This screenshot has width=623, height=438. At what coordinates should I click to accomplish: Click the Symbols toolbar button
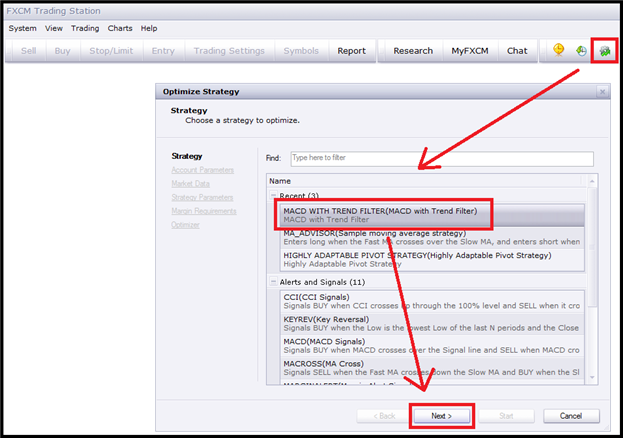301,51
